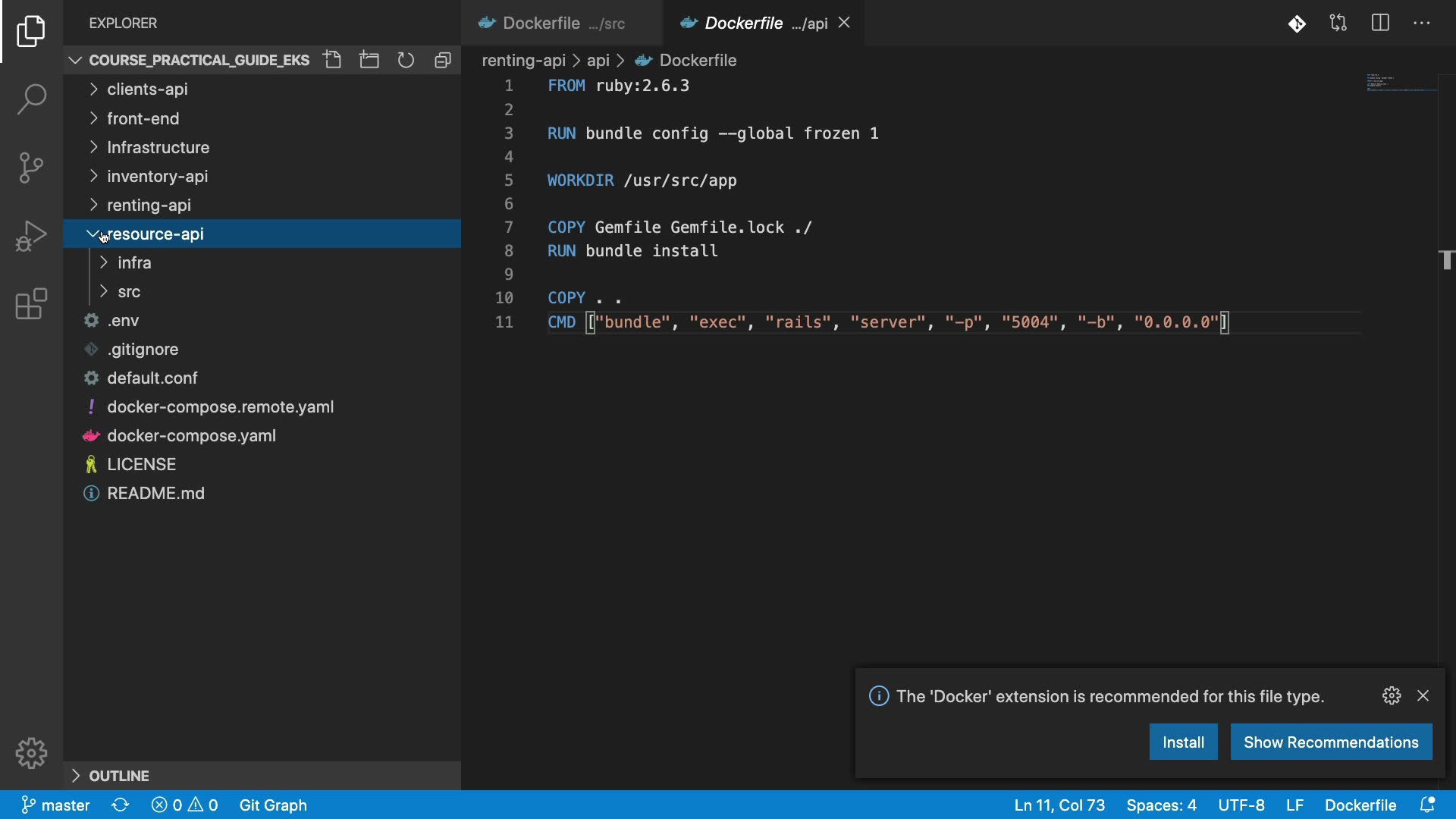The image size is (1456, 819).
Task: Open the Extensions view
Action: (x=31, y=304)
